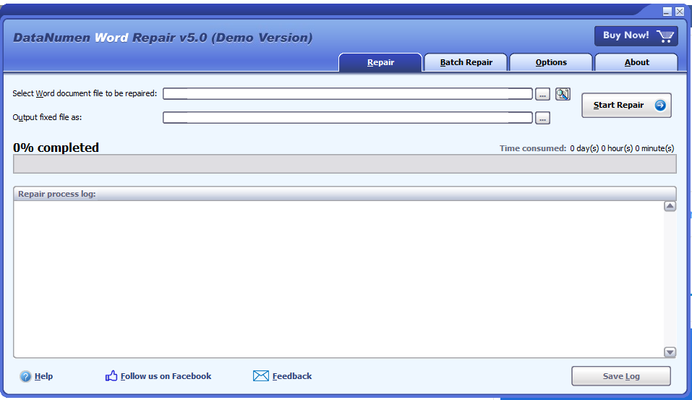Close the DataNumen Word Repair window
The width and height of the screenshot is (692, 400).
coord(680,12)
